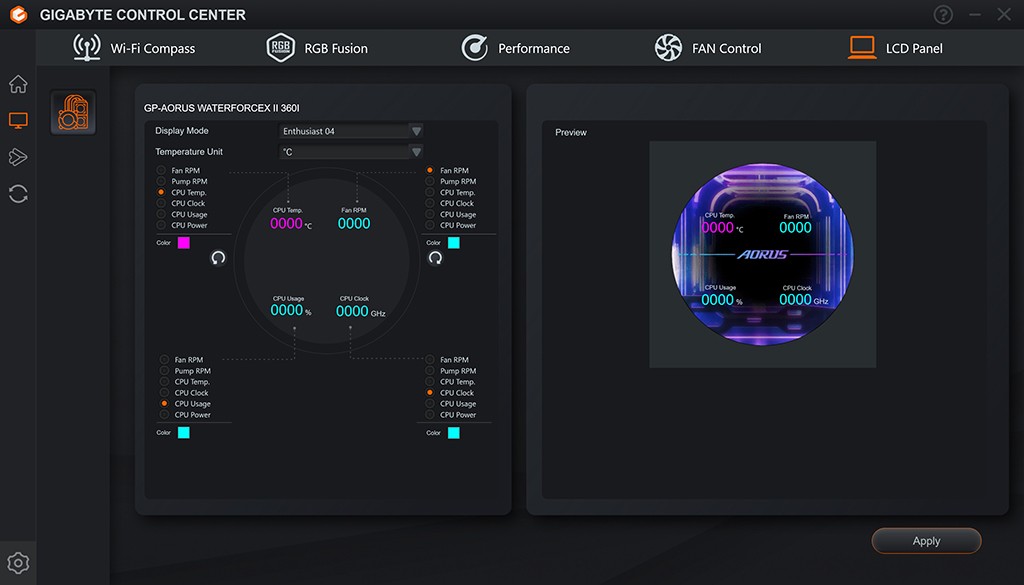Switch to the Wi-Fi Compass tab
This screenshot has height=585, width=1024.
[x=133, y=48]
